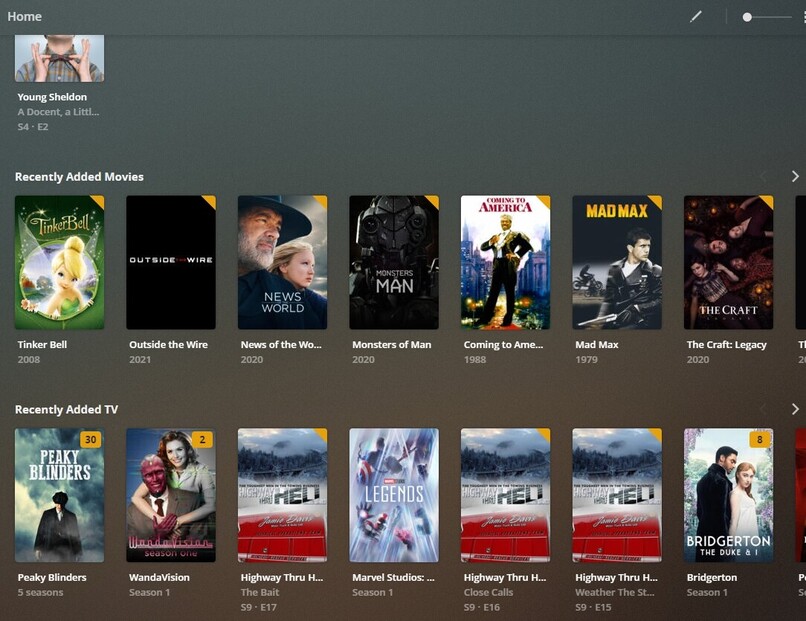Click the WandaVision title text
The image size is (806, 621).
(x=159, y=577)
